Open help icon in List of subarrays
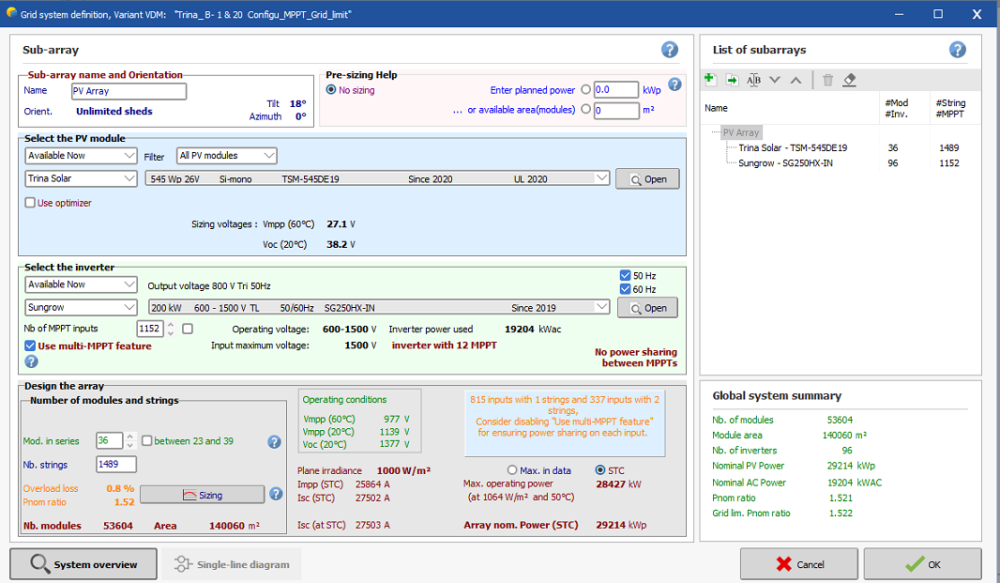Viewport: 1000px width, 583px height. 957,50
